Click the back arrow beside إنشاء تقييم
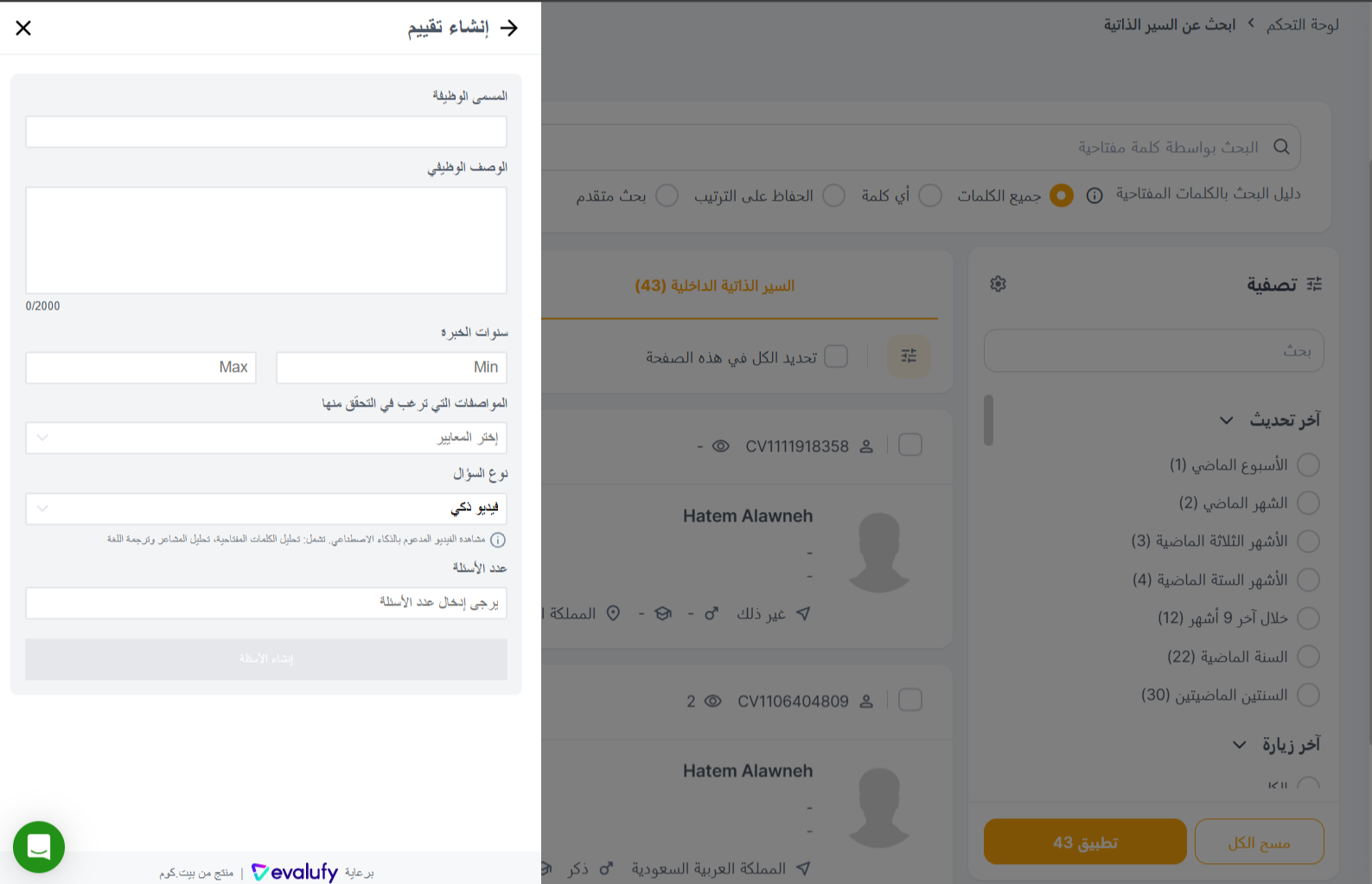 pyautogui.click(x=509, y=28)
